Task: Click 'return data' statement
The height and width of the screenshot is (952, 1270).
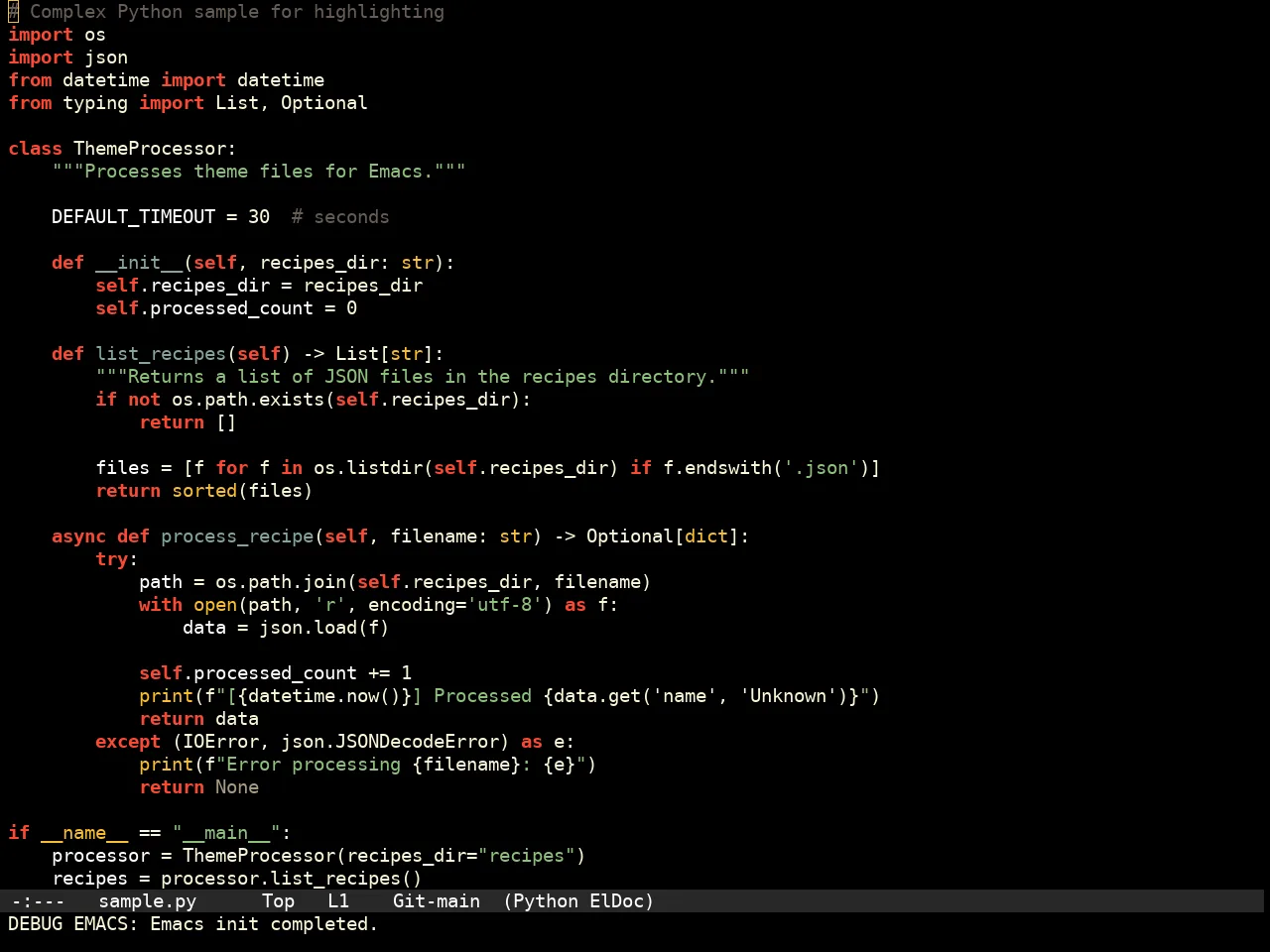Action: point(199,719)
